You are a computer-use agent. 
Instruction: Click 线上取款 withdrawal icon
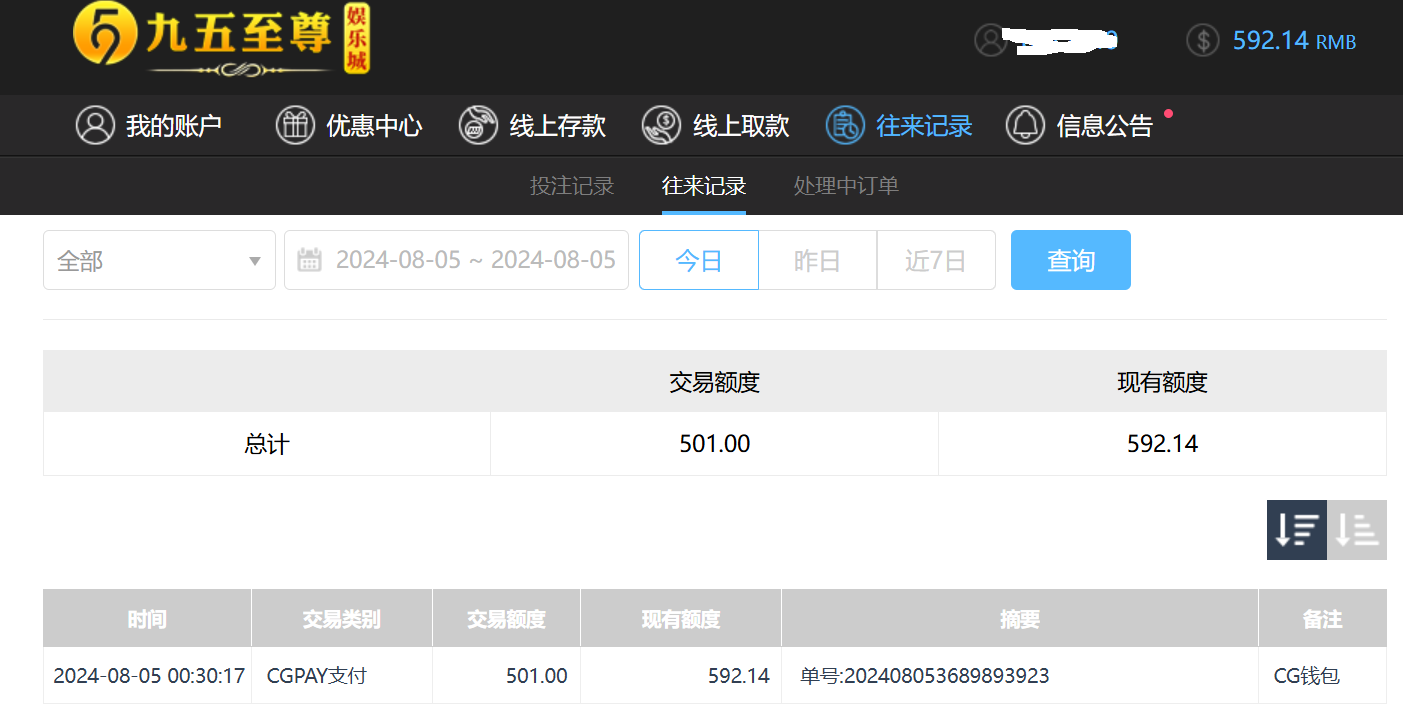pos(661,126)
